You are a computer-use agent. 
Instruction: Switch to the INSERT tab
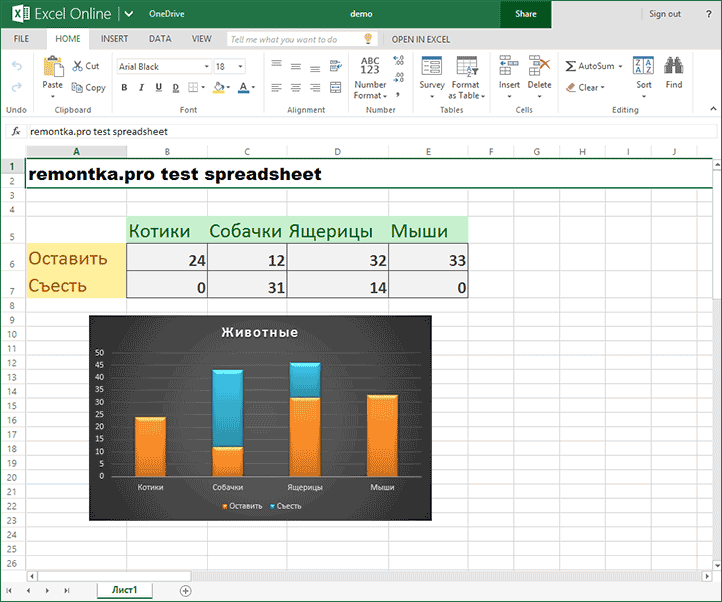115,39
